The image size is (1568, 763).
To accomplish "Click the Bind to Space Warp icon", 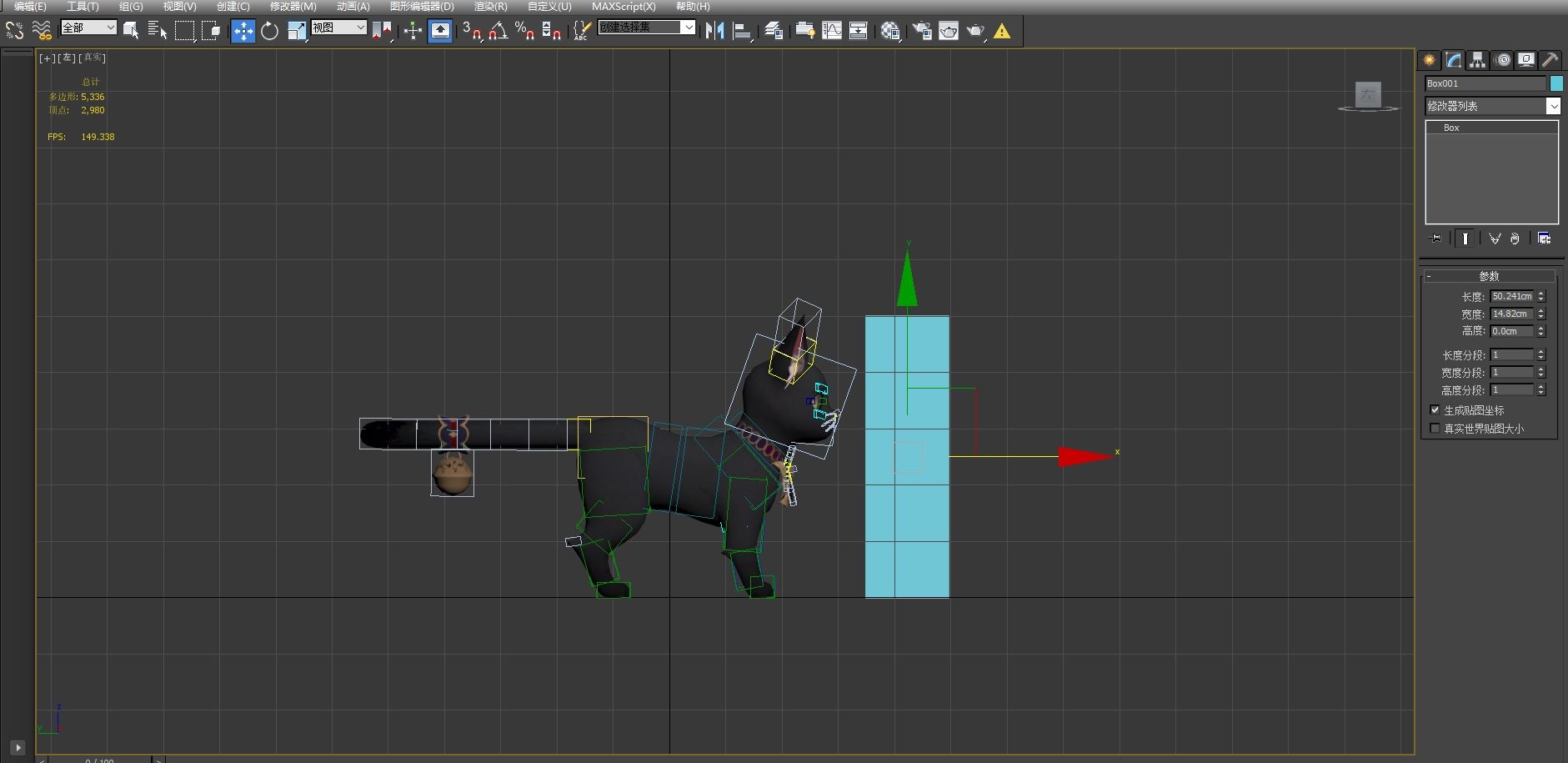I will 41,31.
